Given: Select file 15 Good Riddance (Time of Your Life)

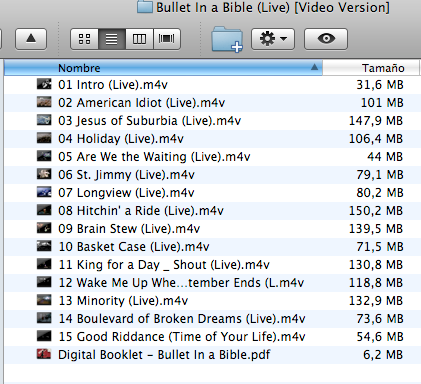Looking at the screenshot, I should click(x=182, y=337).
